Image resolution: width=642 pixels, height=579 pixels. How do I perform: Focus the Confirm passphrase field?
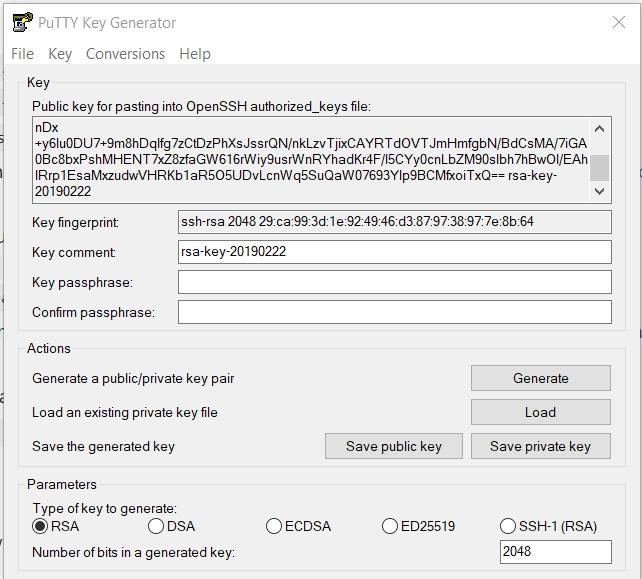tap(395, 312)
